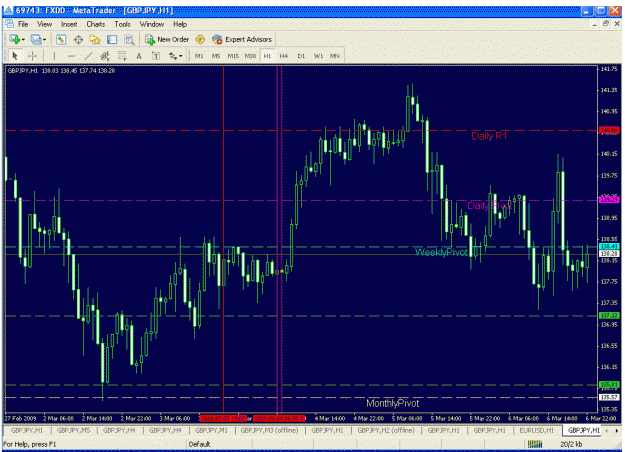Viewport: 625px width, 452px height.
Task: Select the Equidistant Channel tool
Action: coord(105,56)
